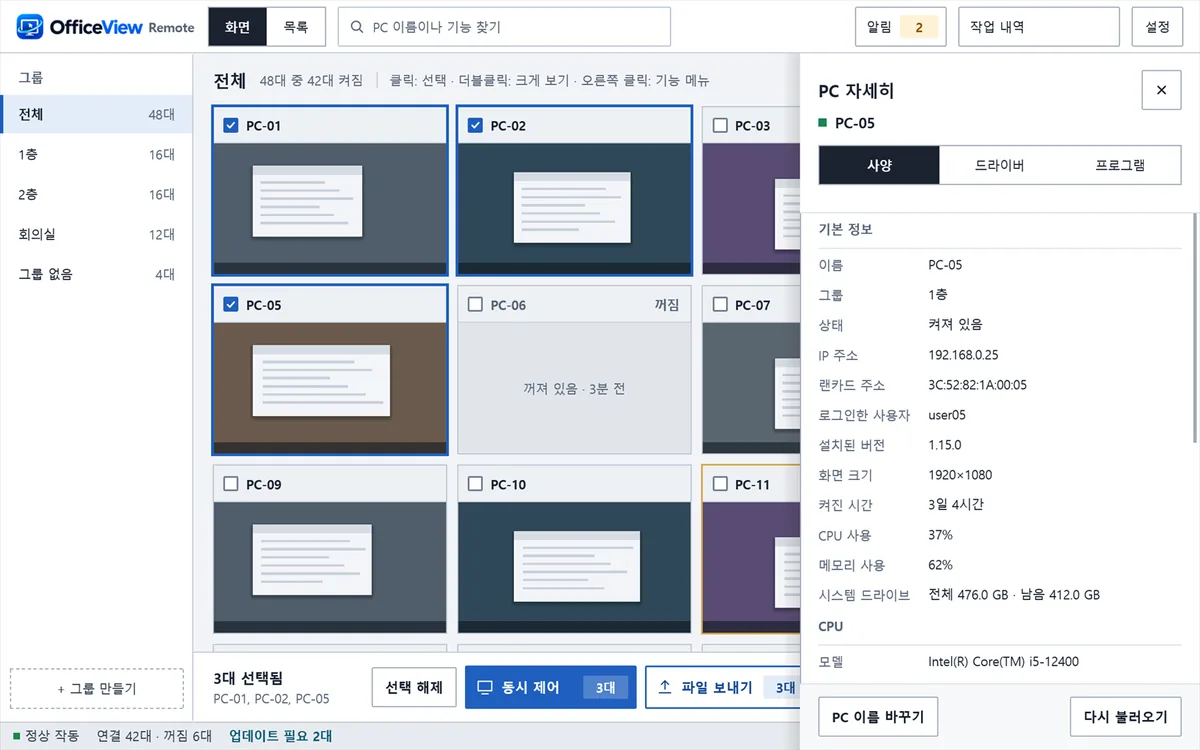This screenshot has height=750, width=1200.
Task: Click the PC-05 screen thumbnail
Action: pyautogui.click(x=330, y=388)
